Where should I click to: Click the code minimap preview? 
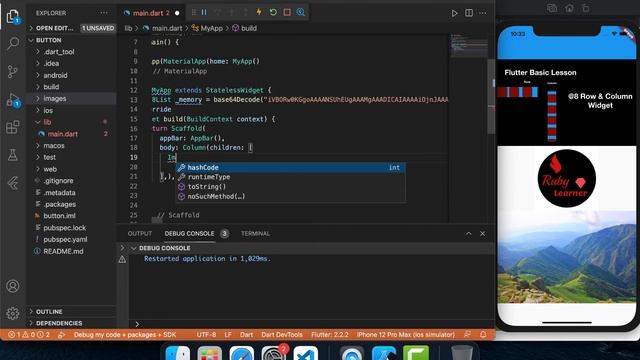coord(469,46)
